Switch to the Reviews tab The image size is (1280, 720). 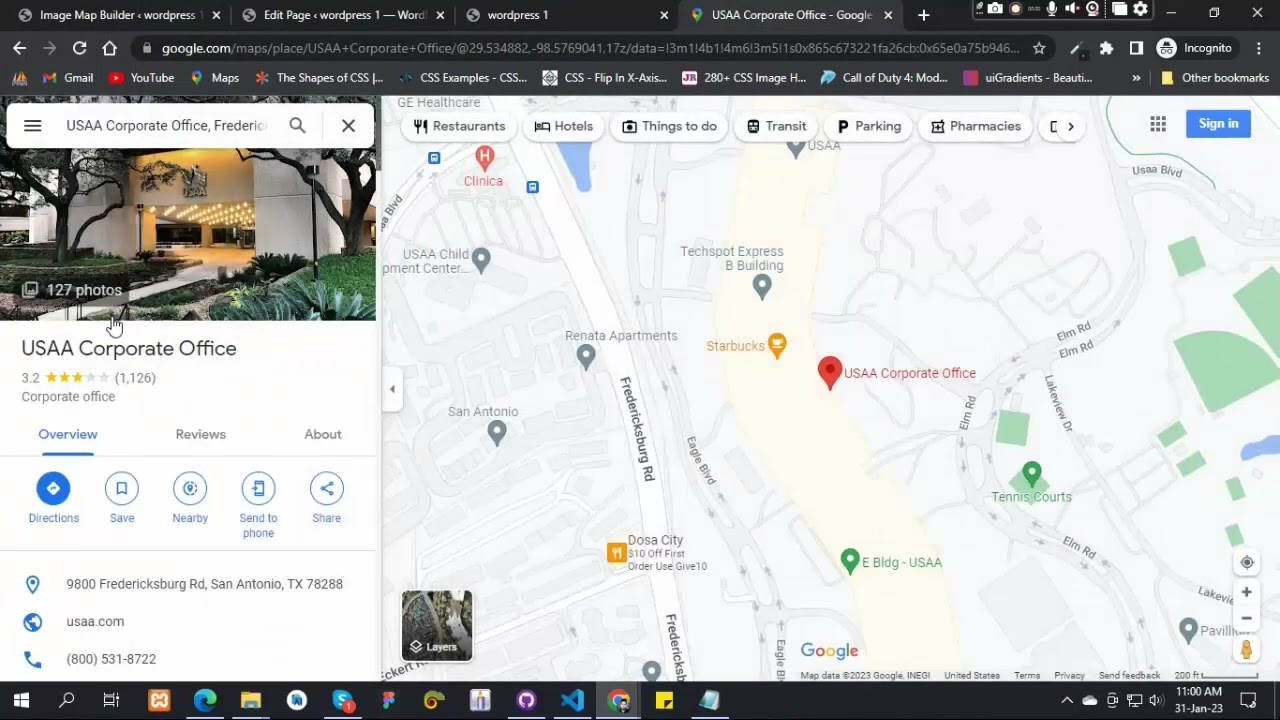tap(201, 434)
